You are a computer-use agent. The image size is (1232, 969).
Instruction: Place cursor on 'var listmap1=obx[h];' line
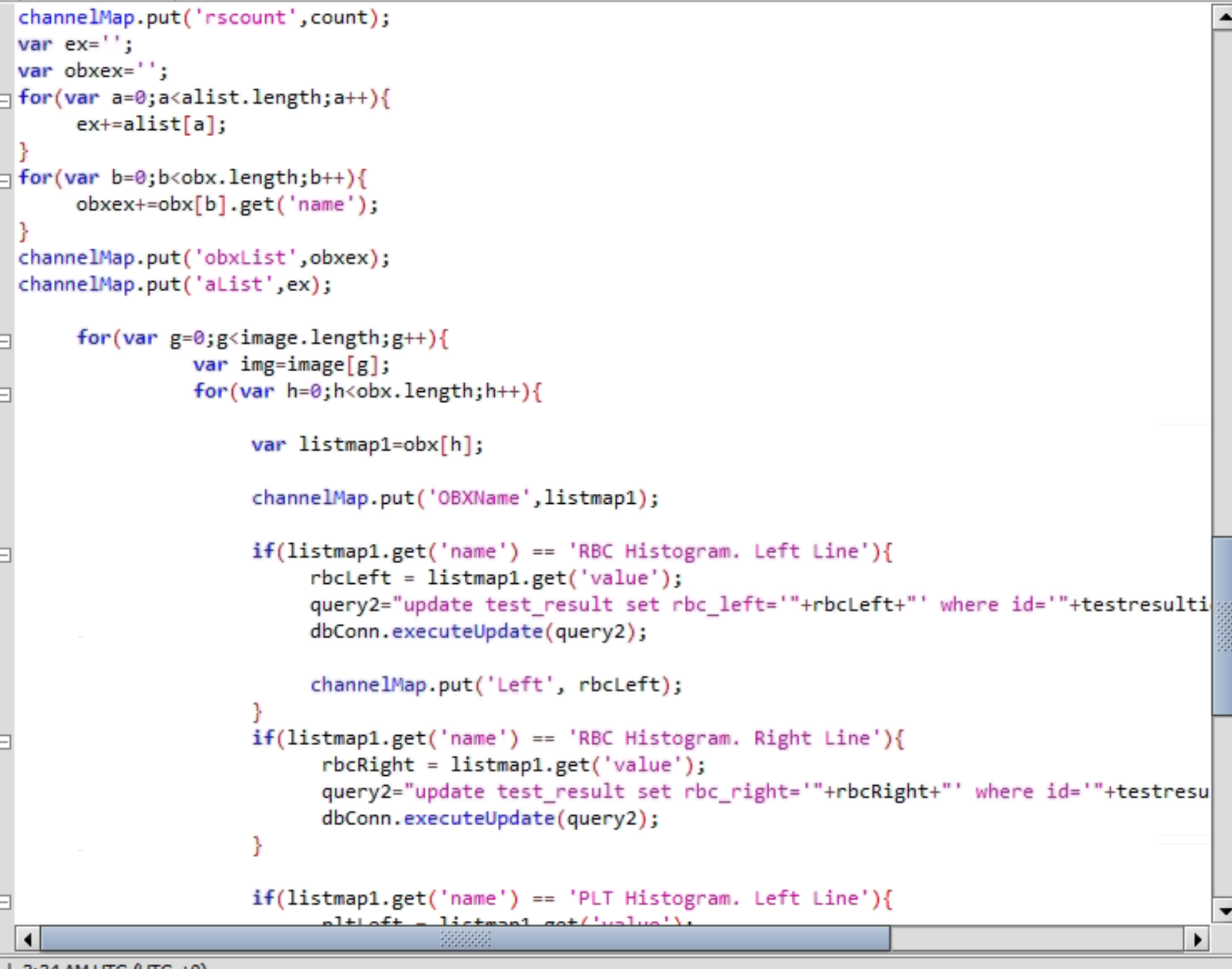click(367, 445)
